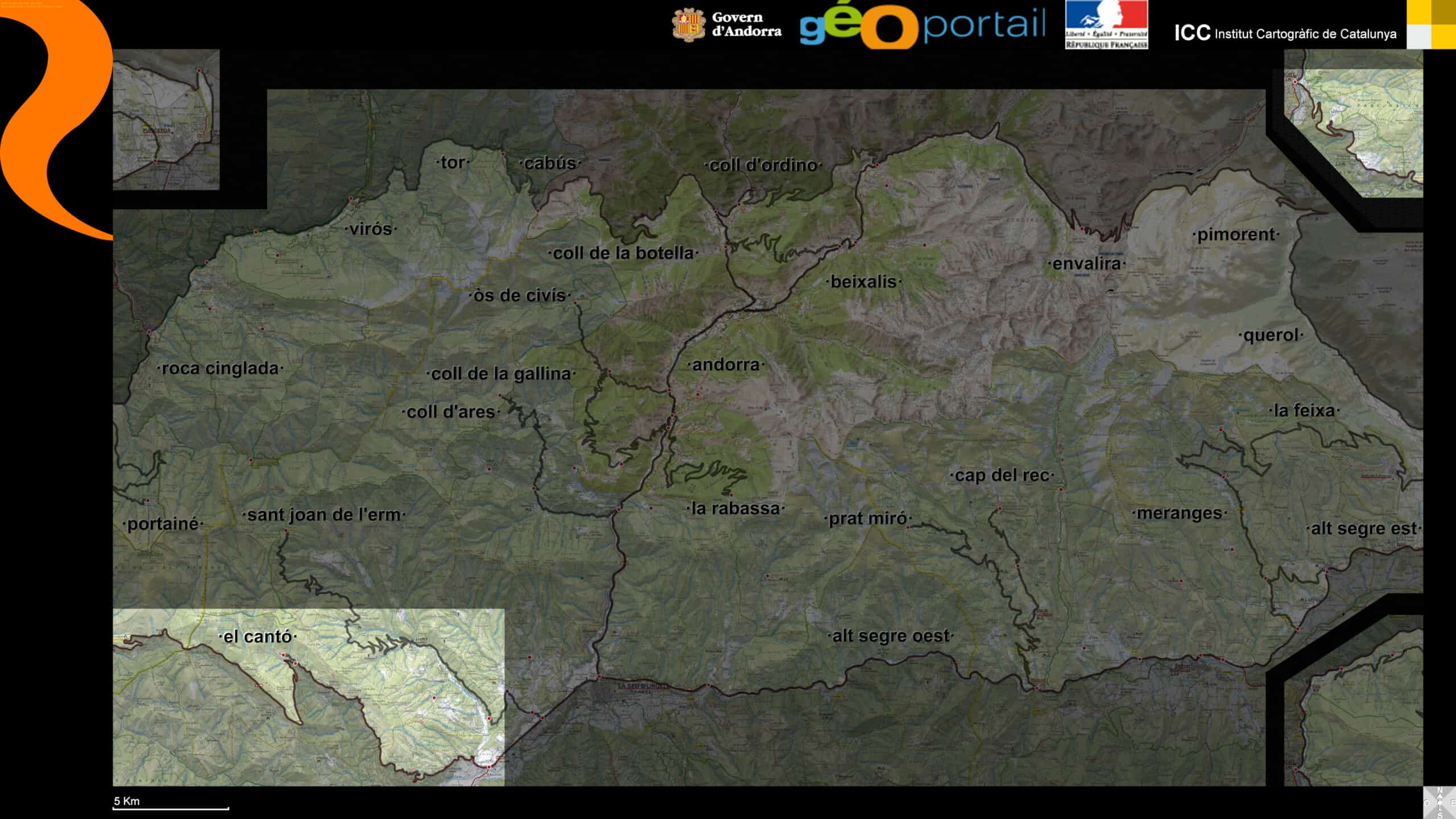Viewport: 1456px width, 819px height.
Task: Select the 'la rabassa' route label
Action: point(735,508)
